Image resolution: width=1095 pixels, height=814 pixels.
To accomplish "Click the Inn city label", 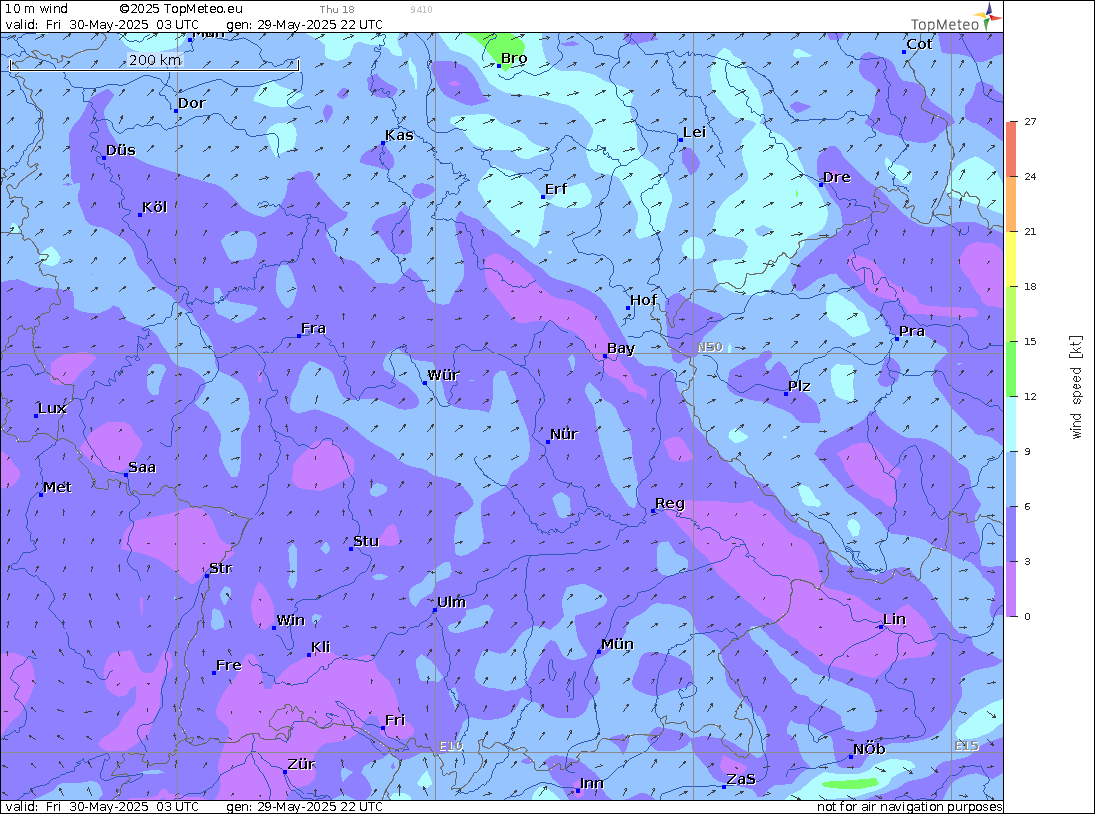I will [x=591, y=783].
